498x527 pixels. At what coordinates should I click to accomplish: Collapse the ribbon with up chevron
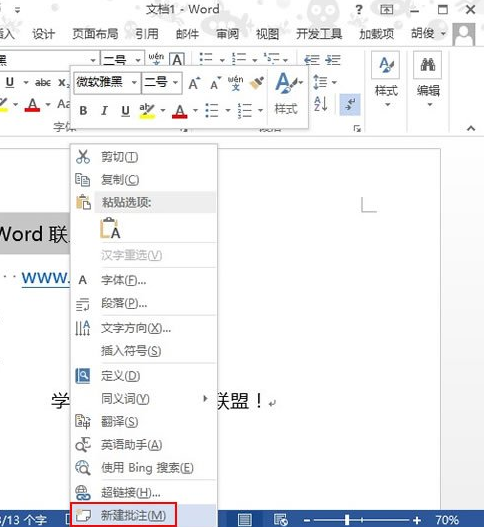471,128
